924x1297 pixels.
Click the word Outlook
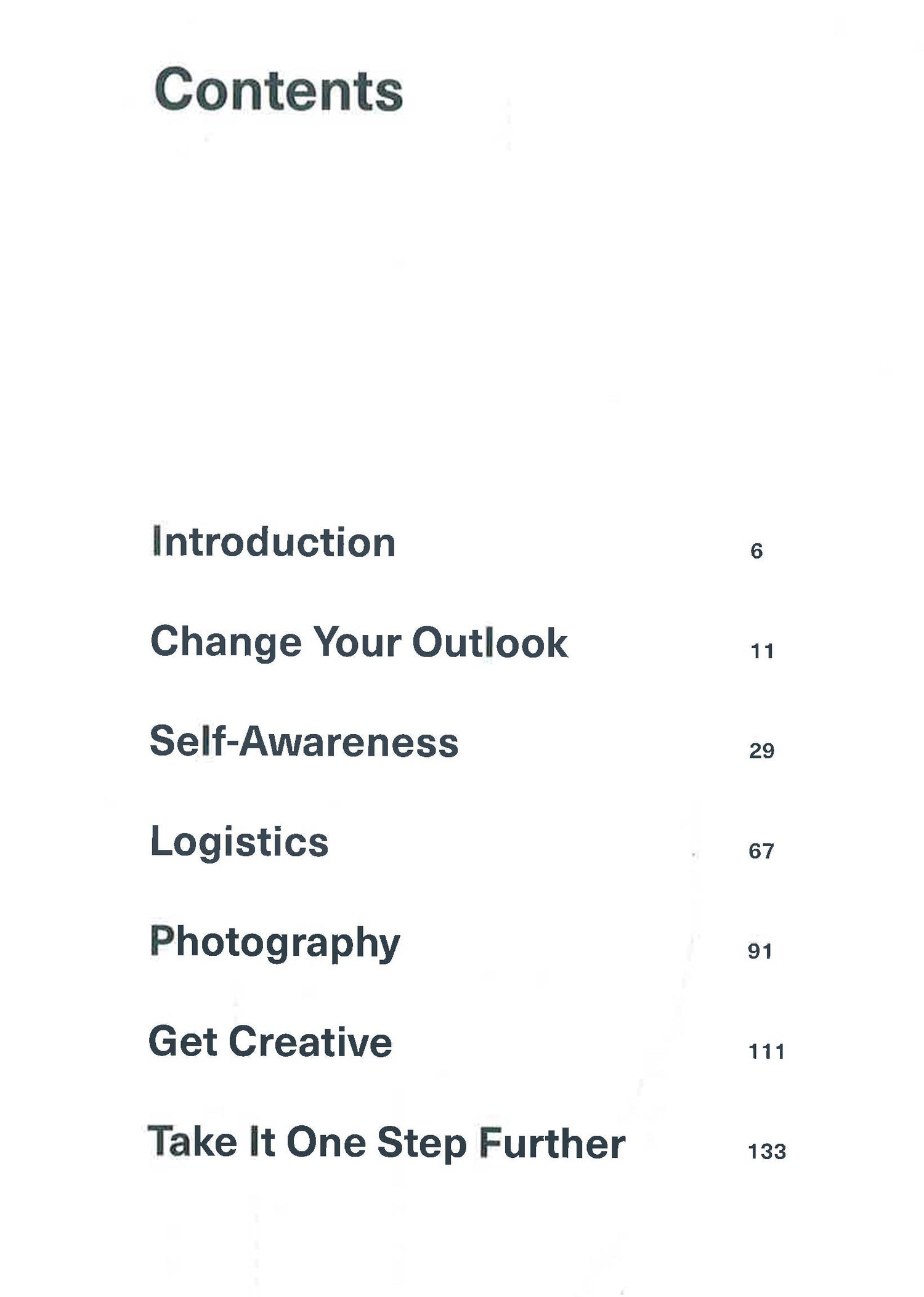point(490,642)
